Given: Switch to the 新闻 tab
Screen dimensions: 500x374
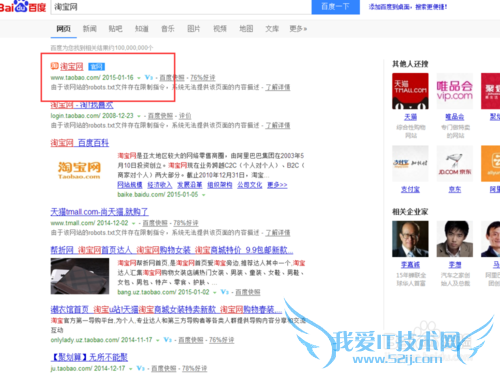Looking at the screenshot, I should pyautogui.click(x=89, y=29).
